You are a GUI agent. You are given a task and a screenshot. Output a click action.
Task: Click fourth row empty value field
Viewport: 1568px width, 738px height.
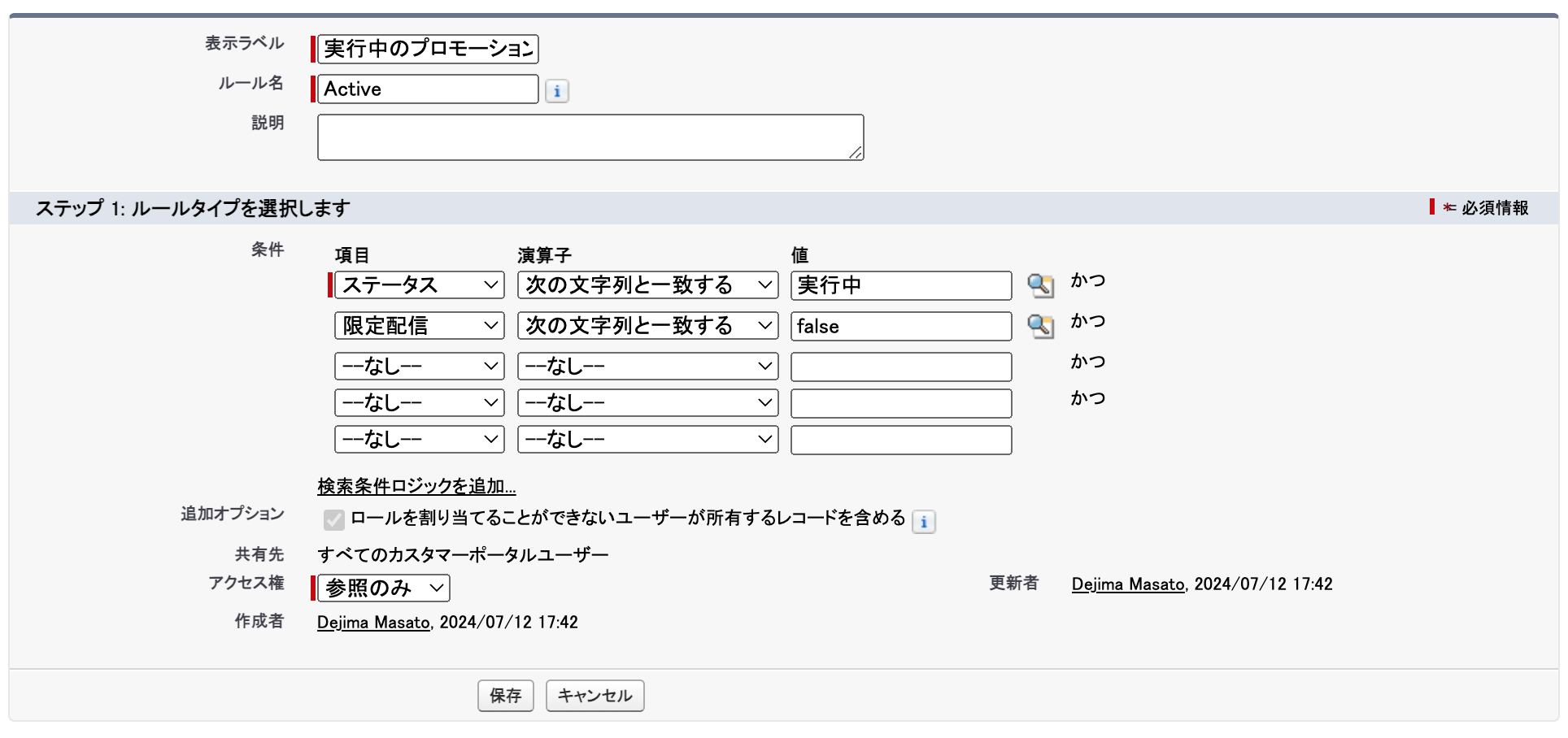(x=901, y=403)
